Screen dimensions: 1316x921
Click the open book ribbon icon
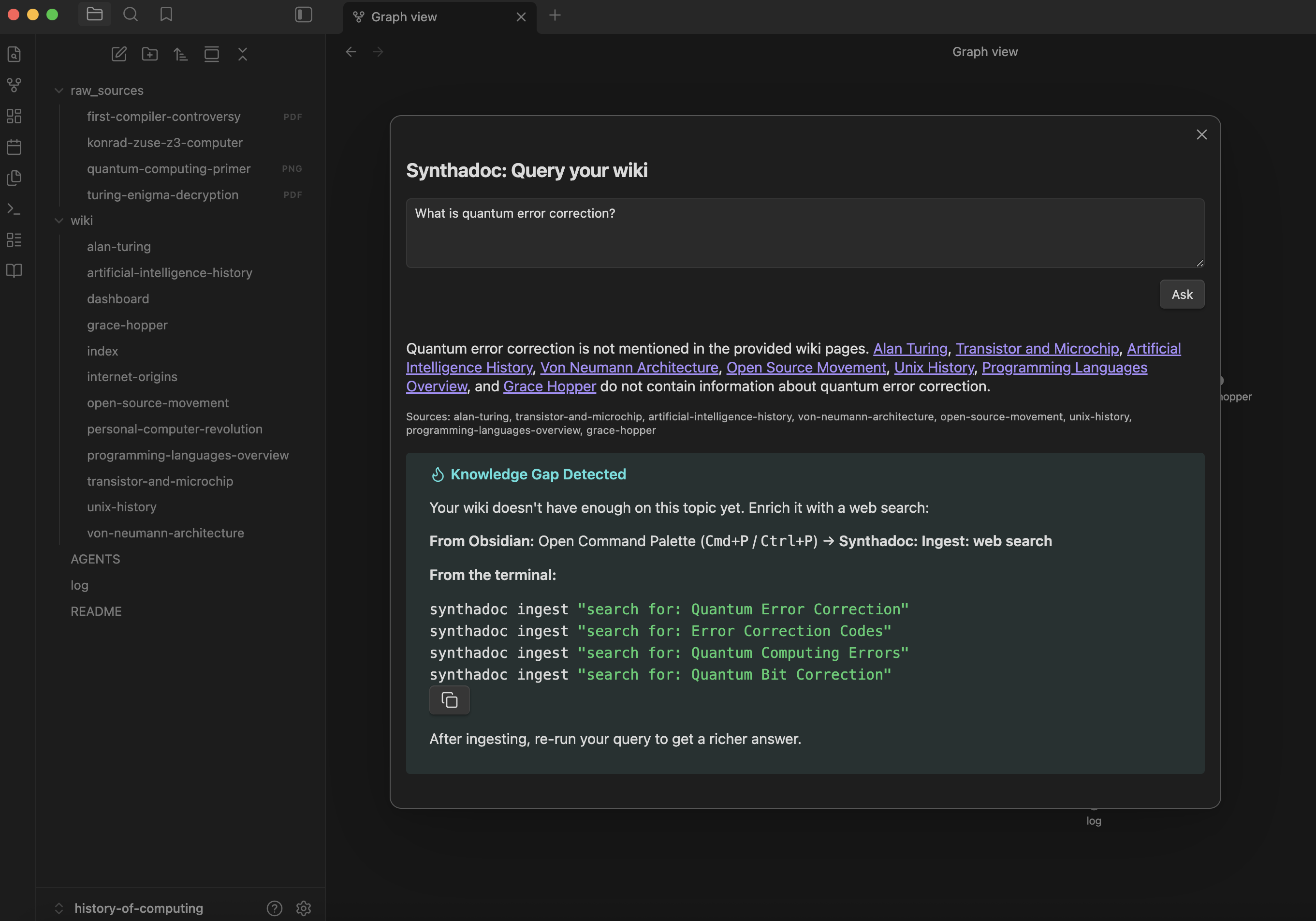click(x=15, y=271)
